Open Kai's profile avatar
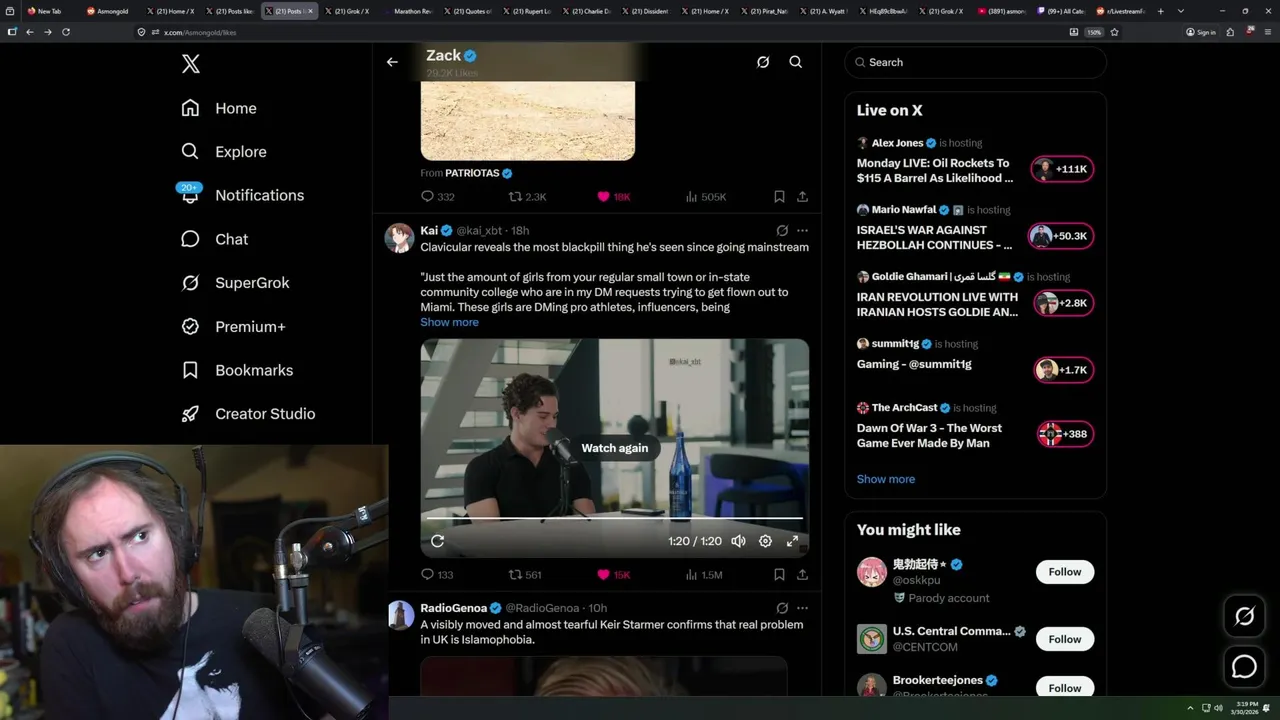Image resolution: width=1280 pixels, height=720 pixels. tap(400, 238)
